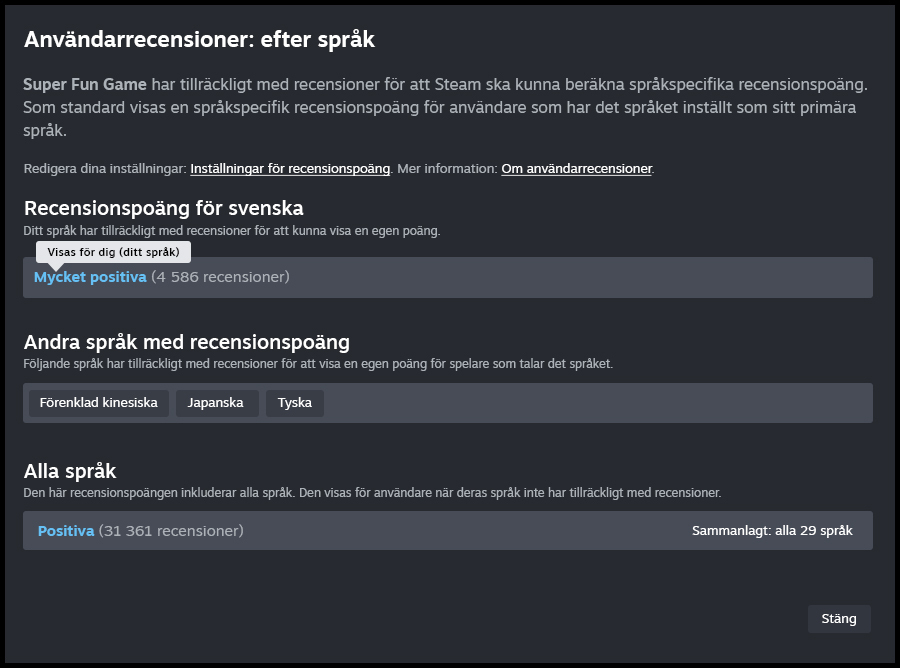Image resolution: width=900 pixels, height=668 pixels.
Task: Click the Recensionspoäng för svenska heading
Action: [x=163, y=208]
